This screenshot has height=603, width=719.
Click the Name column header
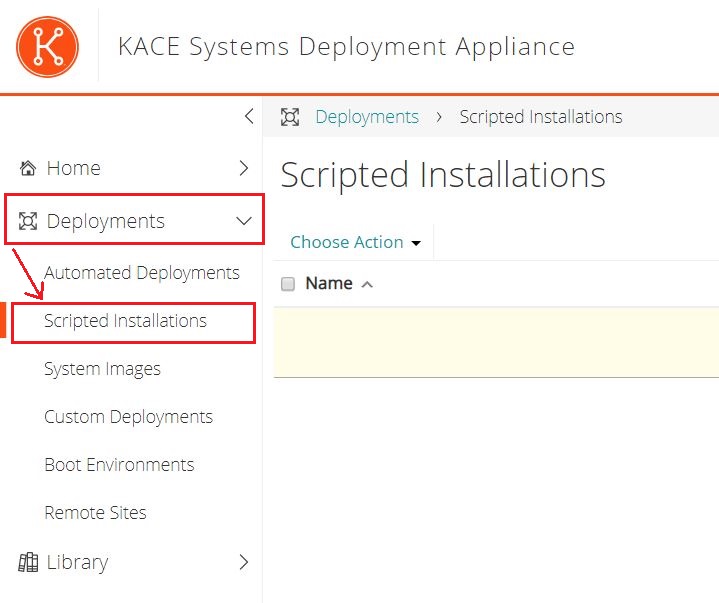coord(329,283)
